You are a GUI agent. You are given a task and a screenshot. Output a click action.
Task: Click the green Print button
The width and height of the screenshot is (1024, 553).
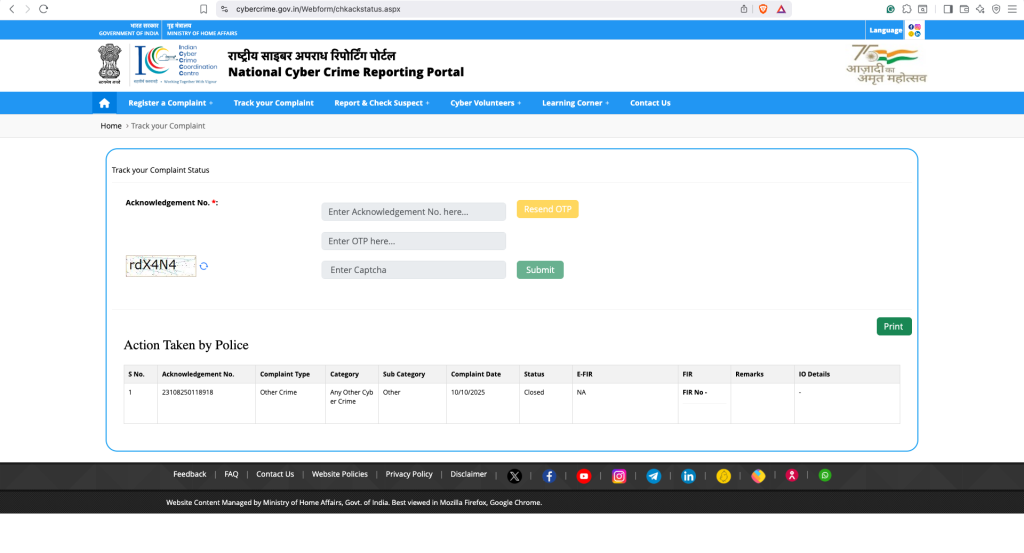893,326
